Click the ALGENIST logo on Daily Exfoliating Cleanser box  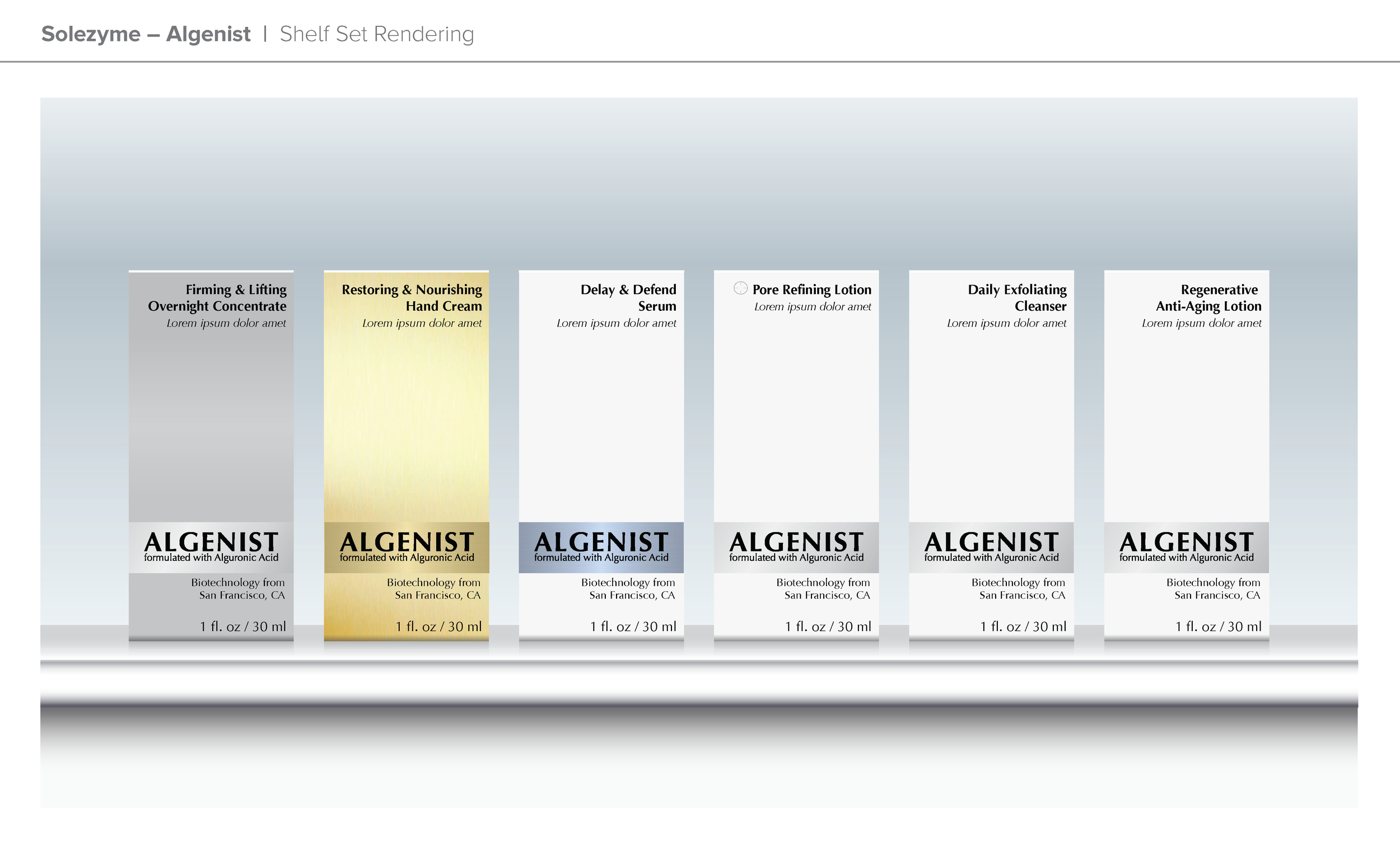pyautogui.click(x=991, y=542)
